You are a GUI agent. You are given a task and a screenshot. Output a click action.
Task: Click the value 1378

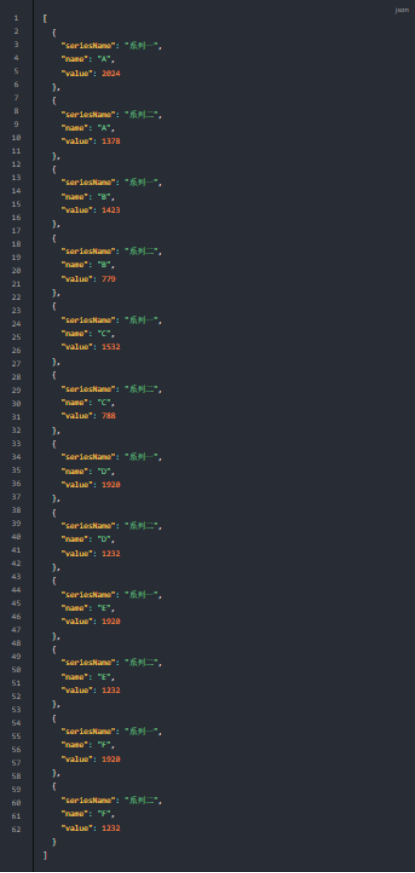[x=111, y=141]
